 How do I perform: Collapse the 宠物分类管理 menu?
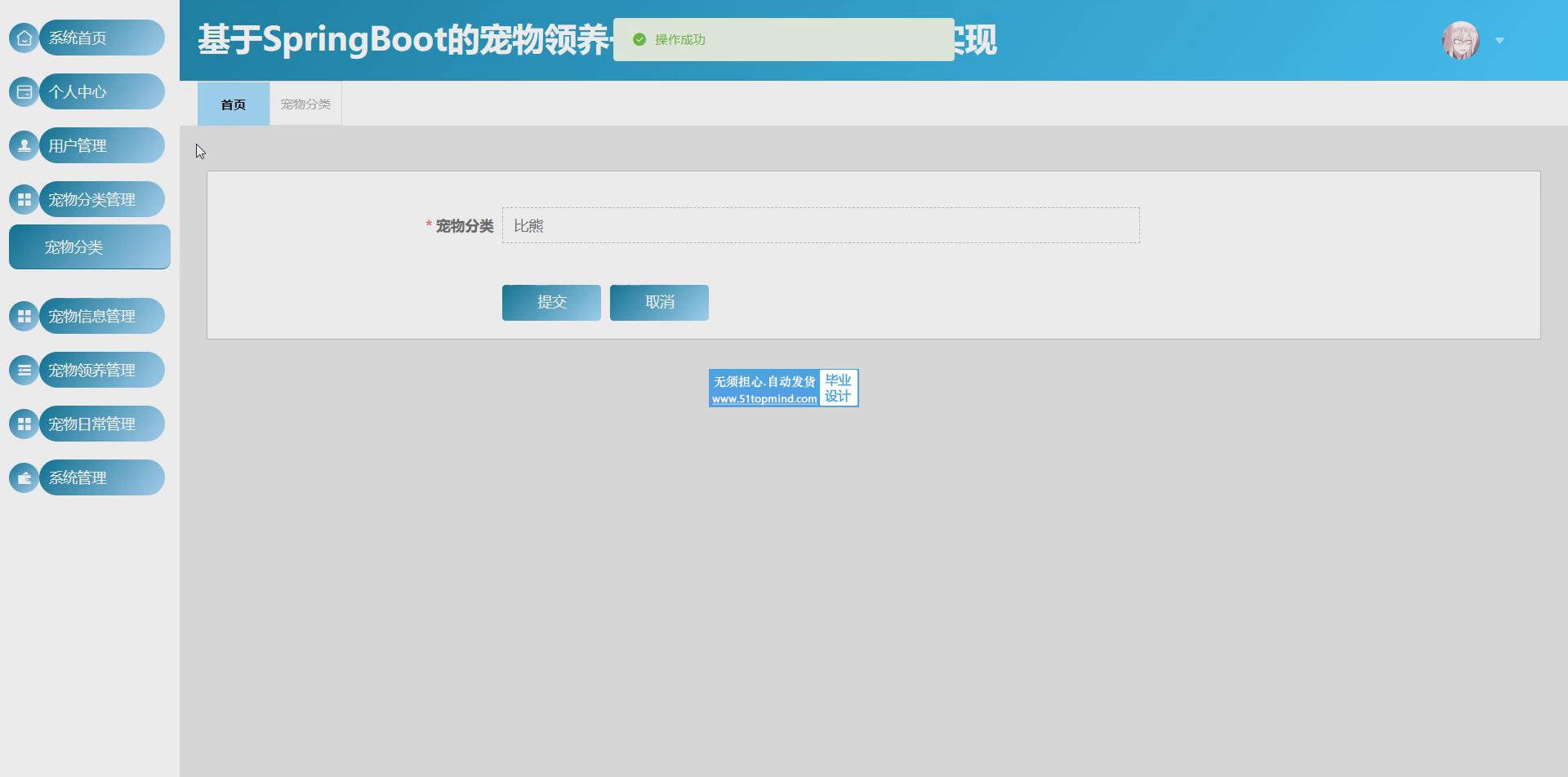[101, 200]
